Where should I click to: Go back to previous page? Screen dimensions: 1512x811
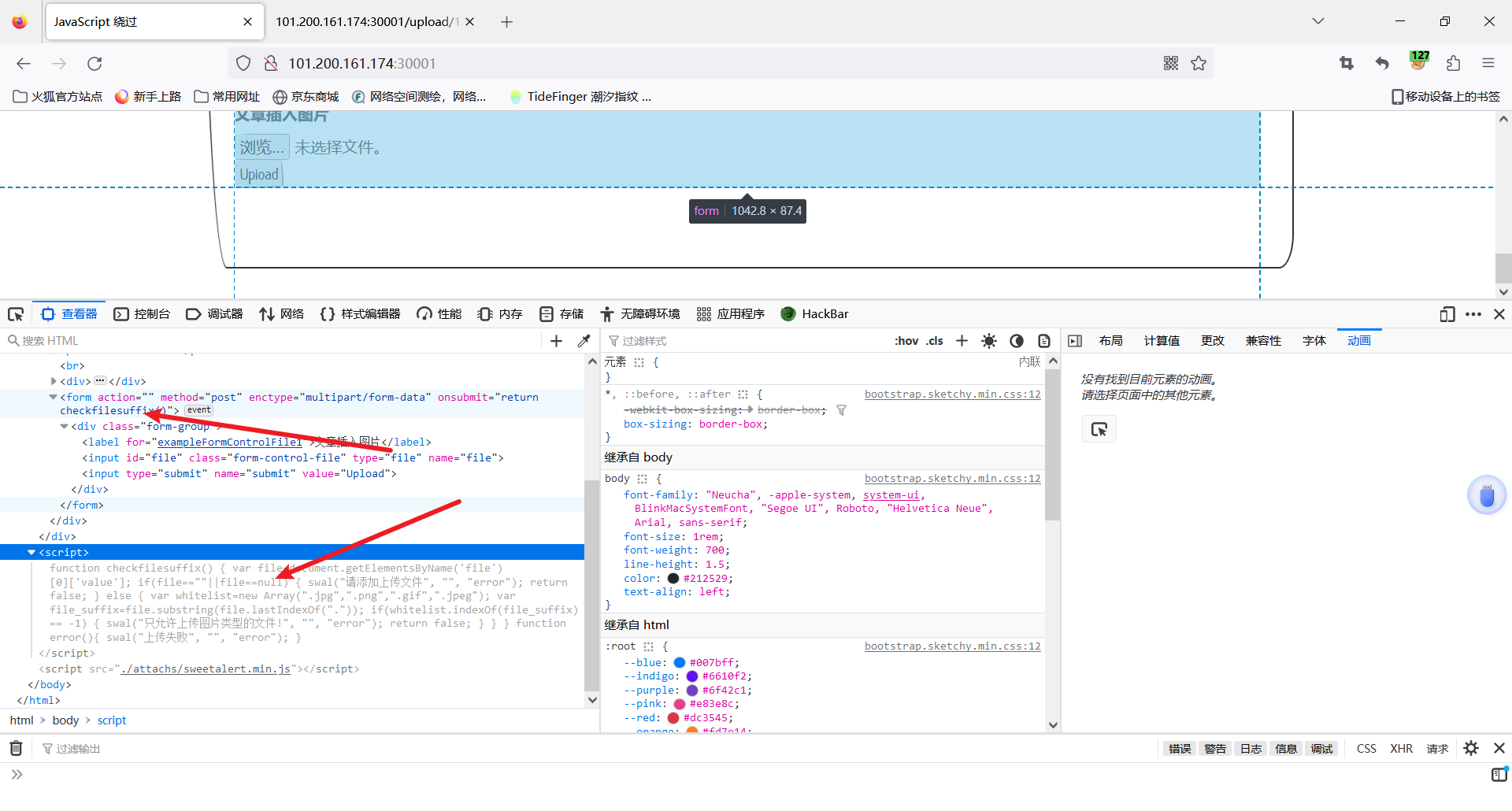tap(24, 64)
